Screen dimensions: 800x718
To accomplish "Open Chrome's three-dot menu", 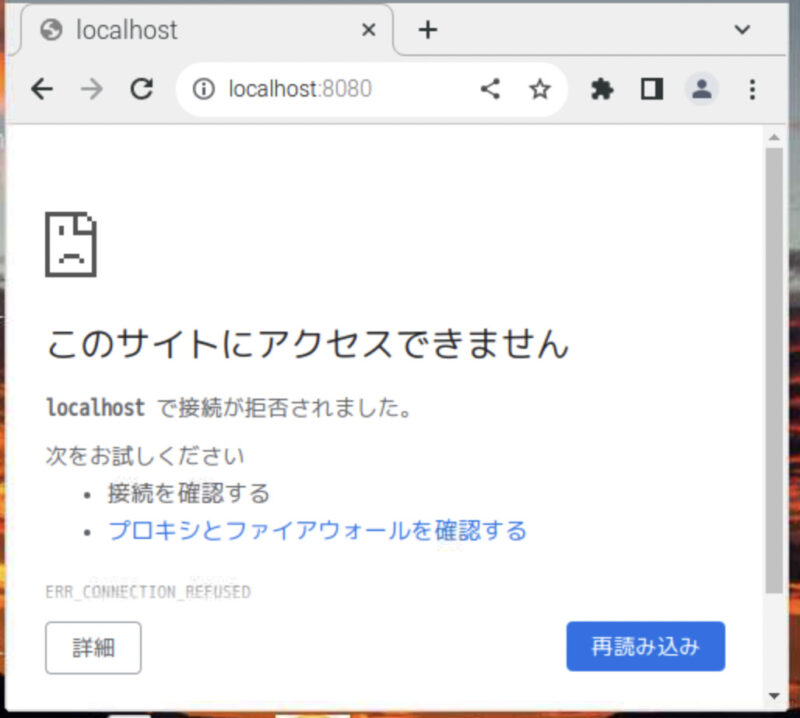I will [753, 90].
